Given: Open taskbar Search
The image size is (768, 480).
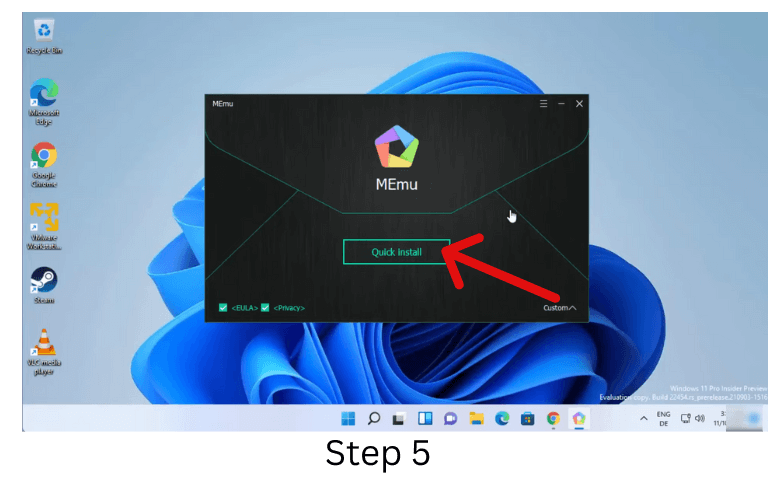Looking at the screenshot, I should coord(374,418).
